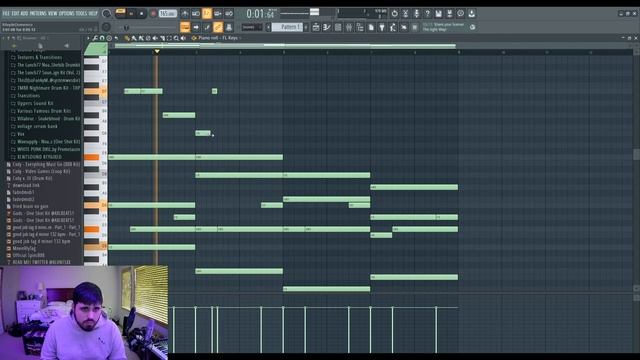Click the arrow right of Pattern 1
This screenshot has width=640, height=360.
[x=306, y=27]
